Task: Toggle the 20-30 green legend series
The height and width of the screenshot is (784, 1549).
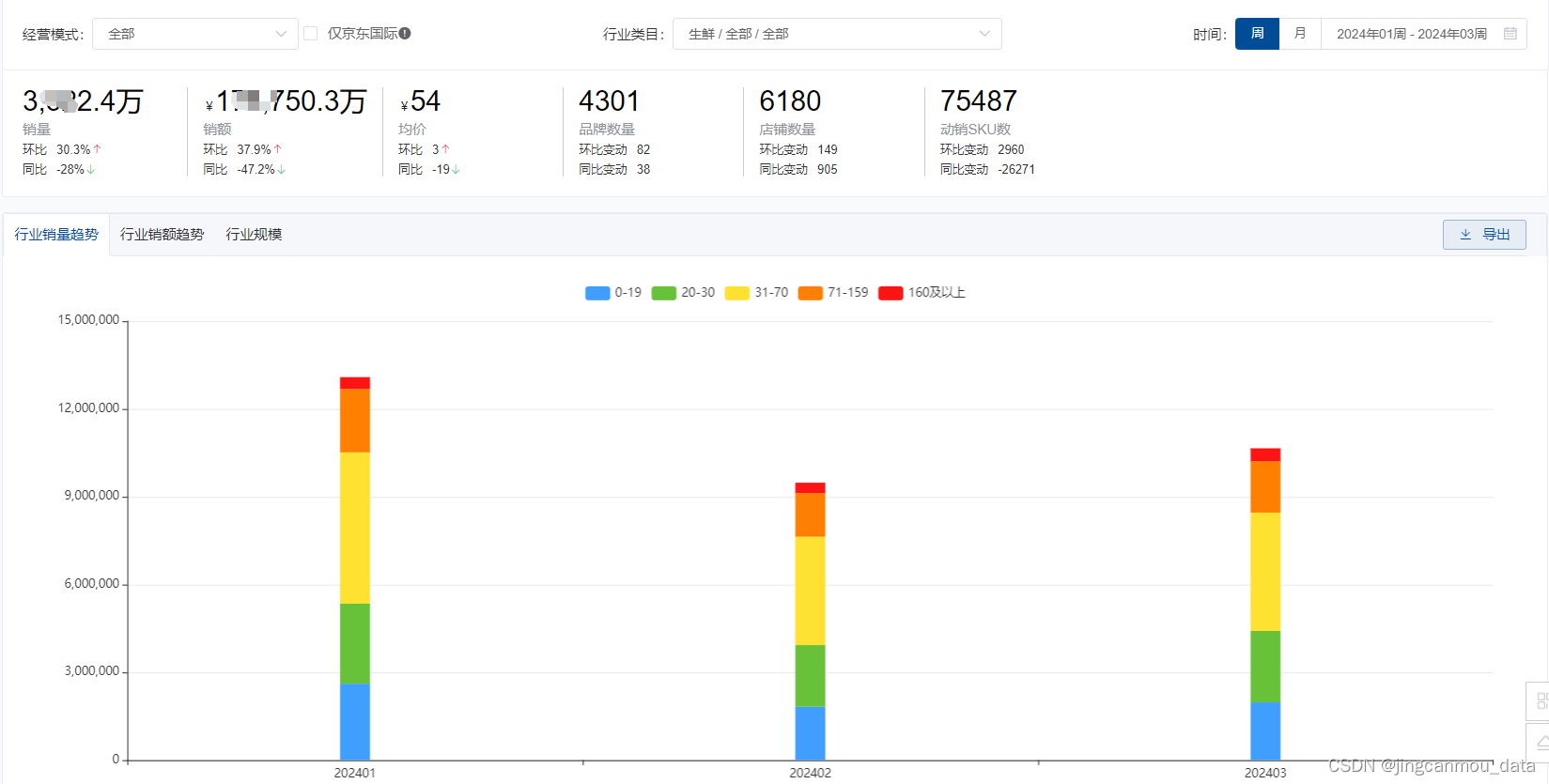Action: click(x=683, y=293)
